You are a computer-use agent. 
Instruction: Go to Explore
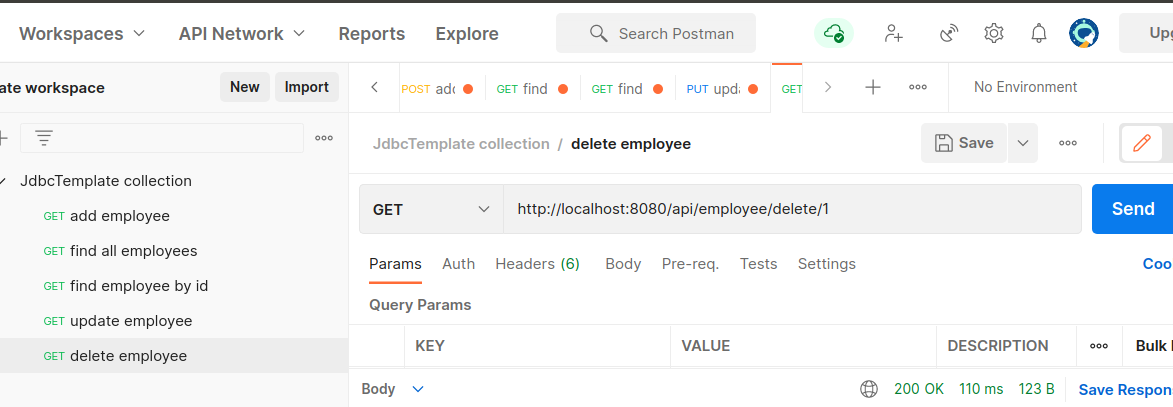point(467,34)
